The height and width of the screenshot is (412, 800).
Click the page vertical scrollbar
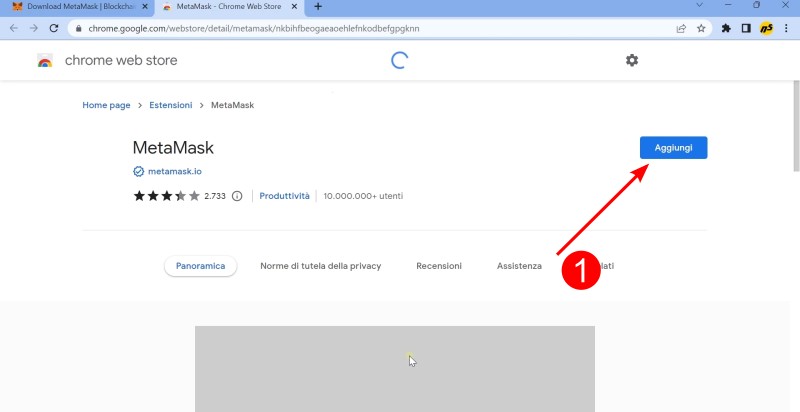point(796,125)
